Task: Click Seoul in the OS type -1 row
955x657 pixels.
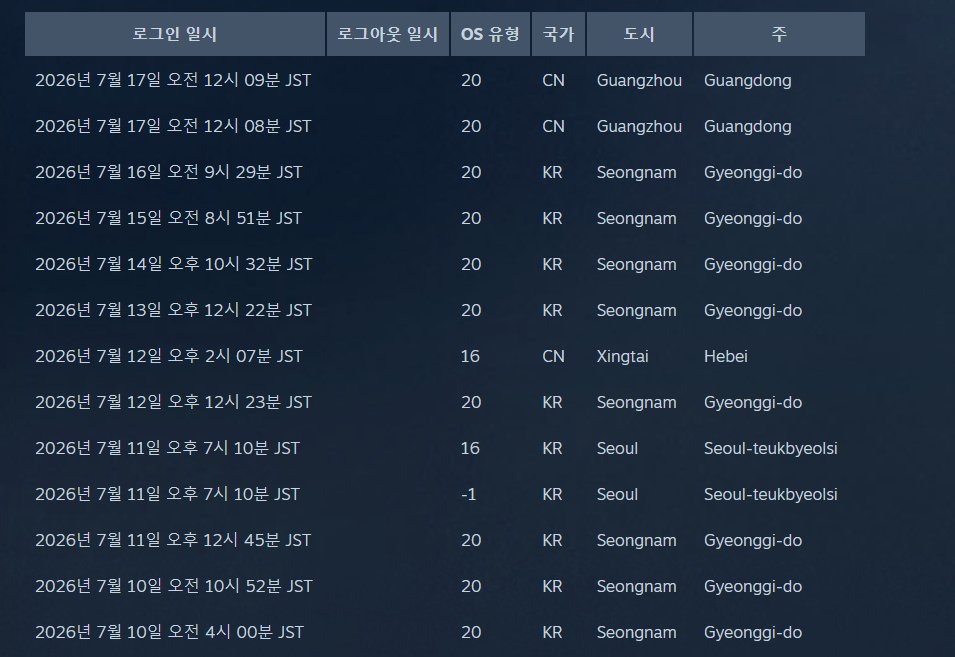Action: click(x=617, y=494)
